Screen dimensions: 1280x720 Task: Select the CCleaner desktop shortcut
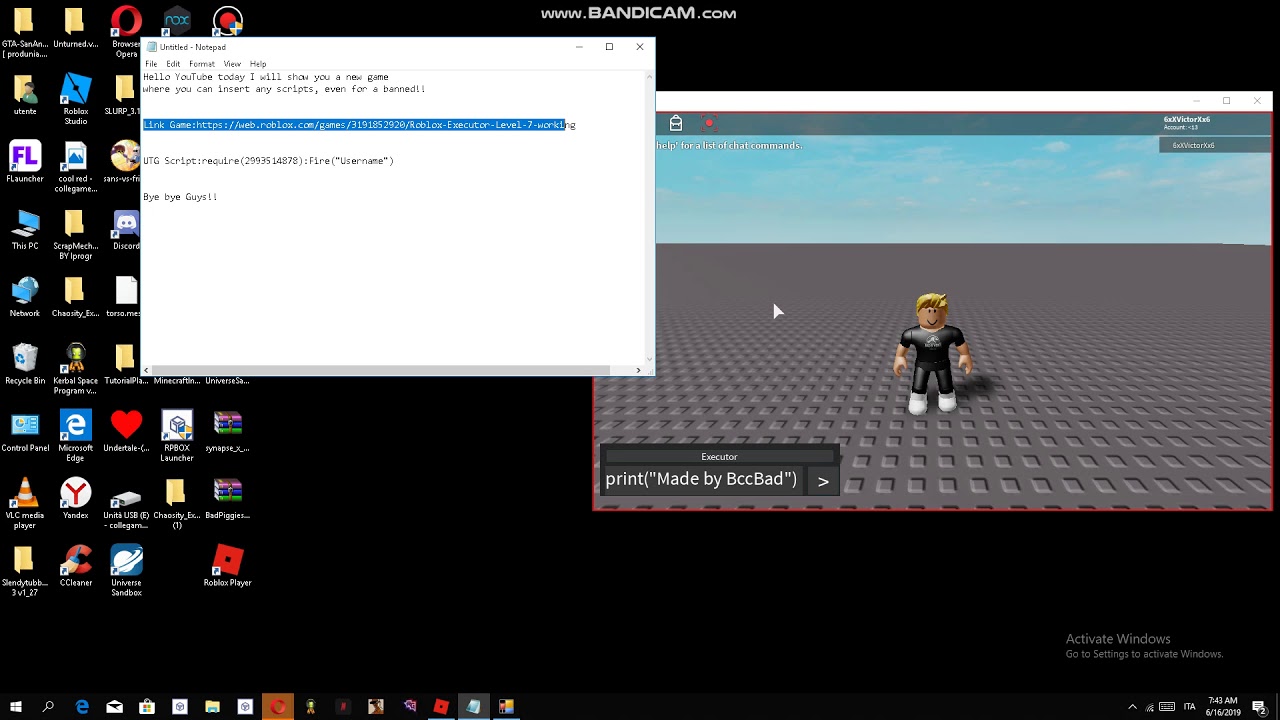75,565
